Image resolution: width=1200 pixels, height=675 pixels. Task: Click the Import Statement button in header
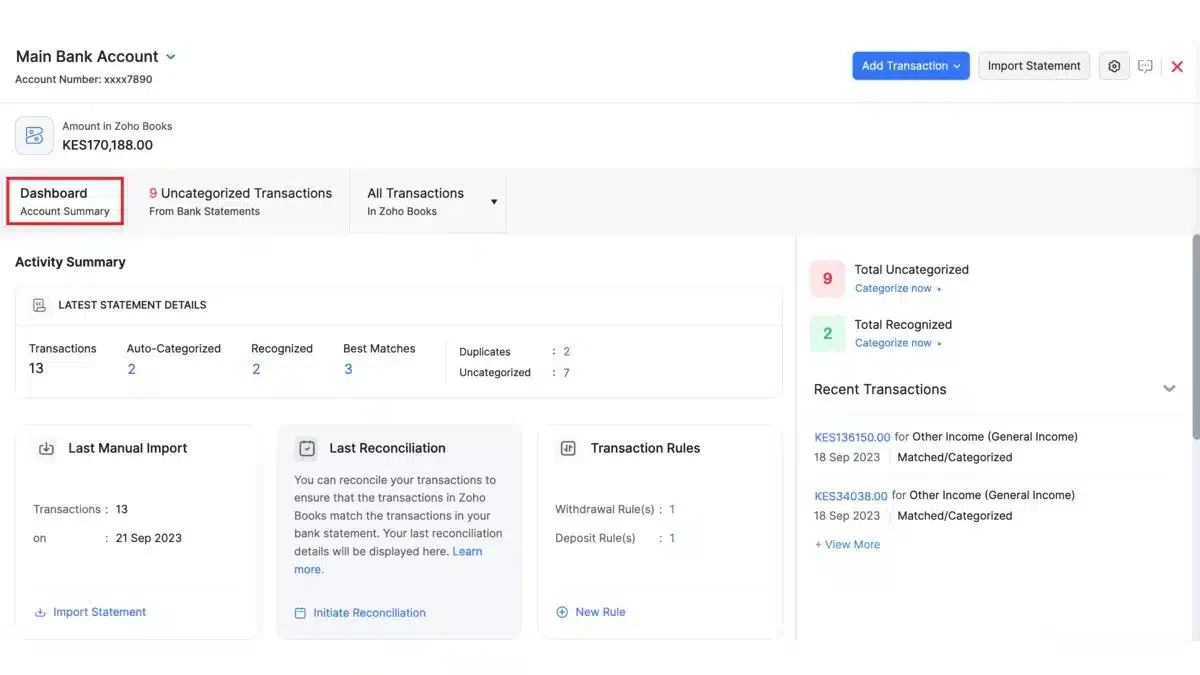[1034, 66]
